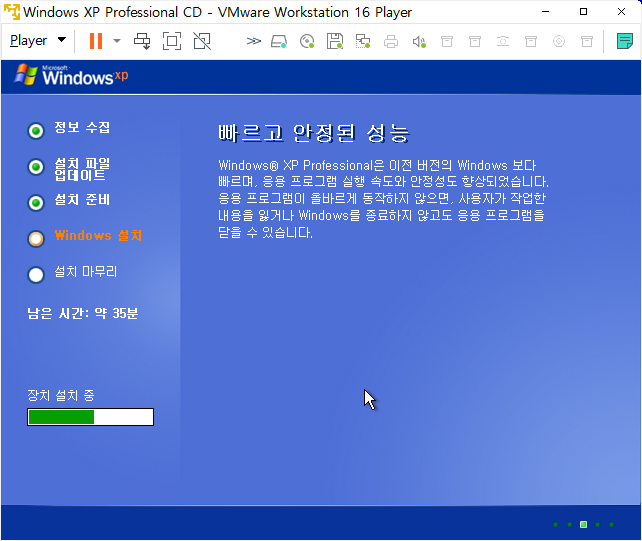Click the Windows XP logo
The width and height of the screenshot is (642, 541).
[71, 75]
